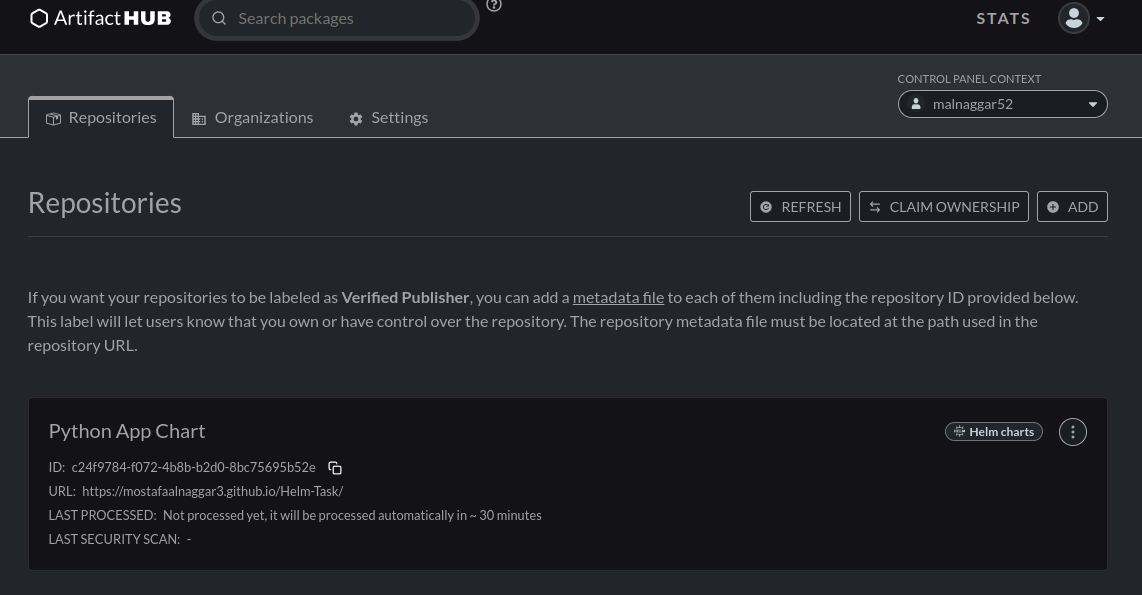Click the search magnifier icon
Screen dimensions: 1142x595
point(219,18)
